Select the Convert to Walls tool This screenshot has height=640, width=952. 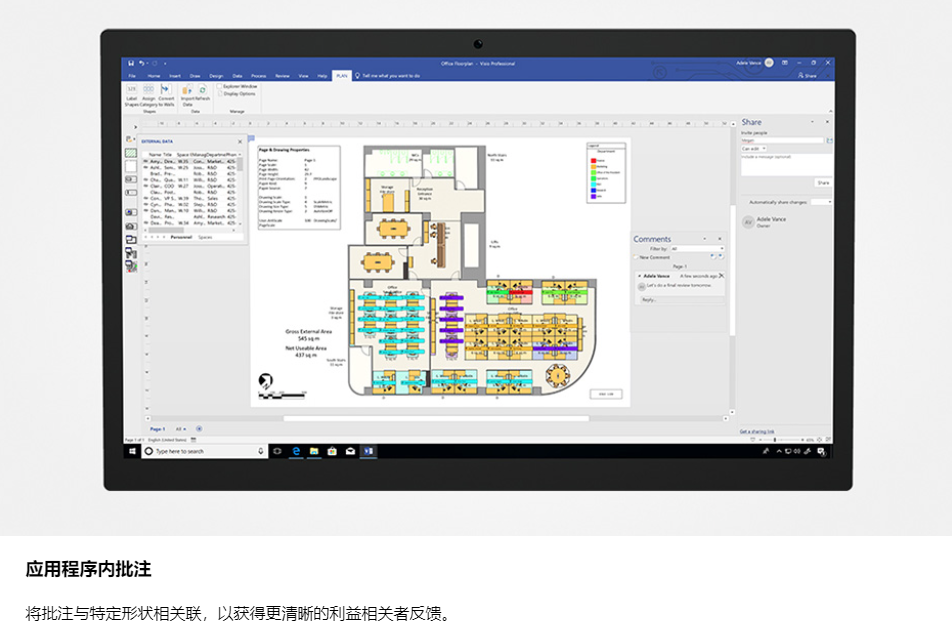pos(165,90)
